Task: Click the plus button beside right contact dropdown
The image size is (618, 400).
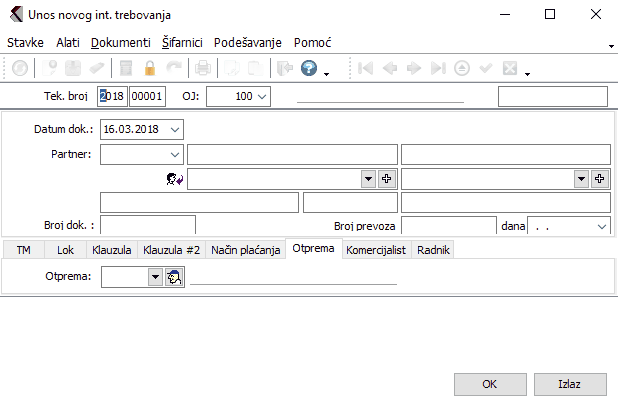Action: pyautogui.click(x=600, y=178)
